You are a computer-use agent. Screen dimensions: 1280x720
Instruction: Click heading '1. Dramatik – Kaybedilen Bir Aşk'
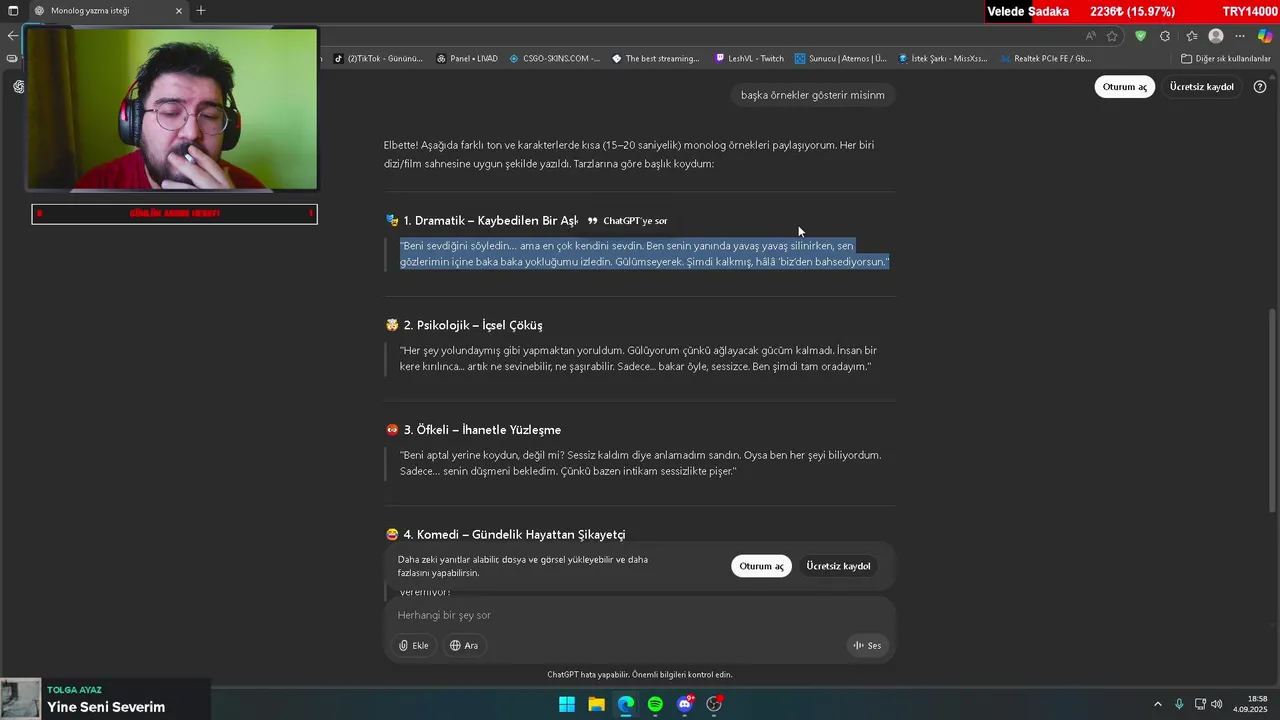pos(482,220)
